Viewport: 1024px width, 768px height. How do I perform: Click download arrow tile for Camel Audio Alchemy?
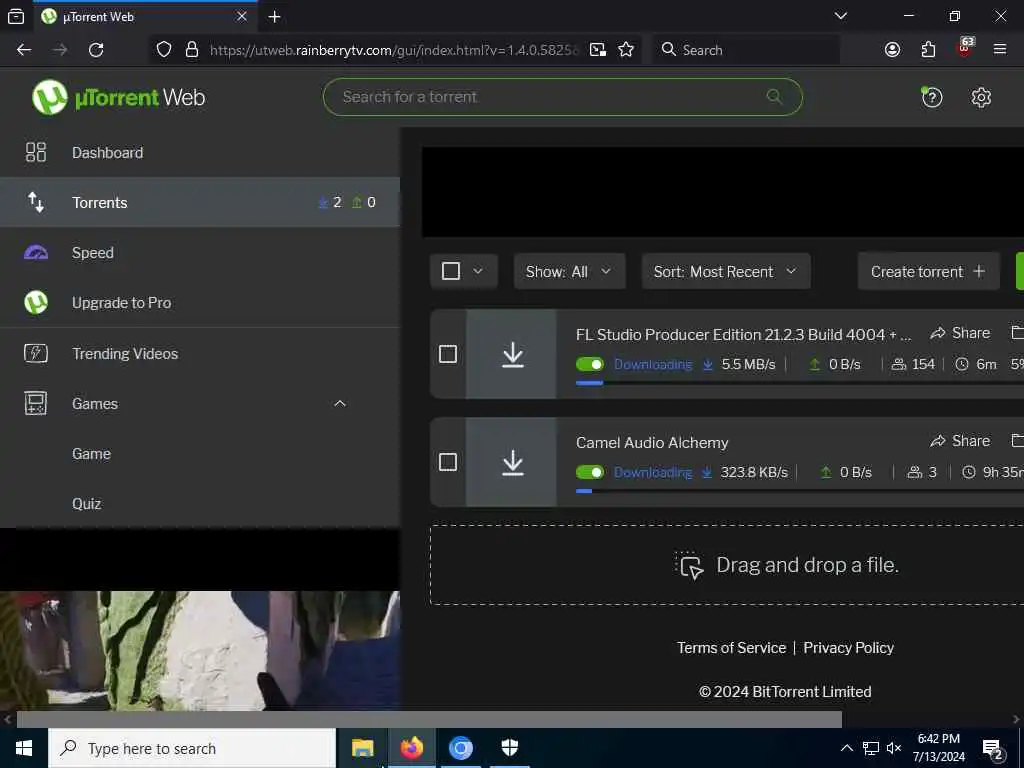[x=512, y=462]
